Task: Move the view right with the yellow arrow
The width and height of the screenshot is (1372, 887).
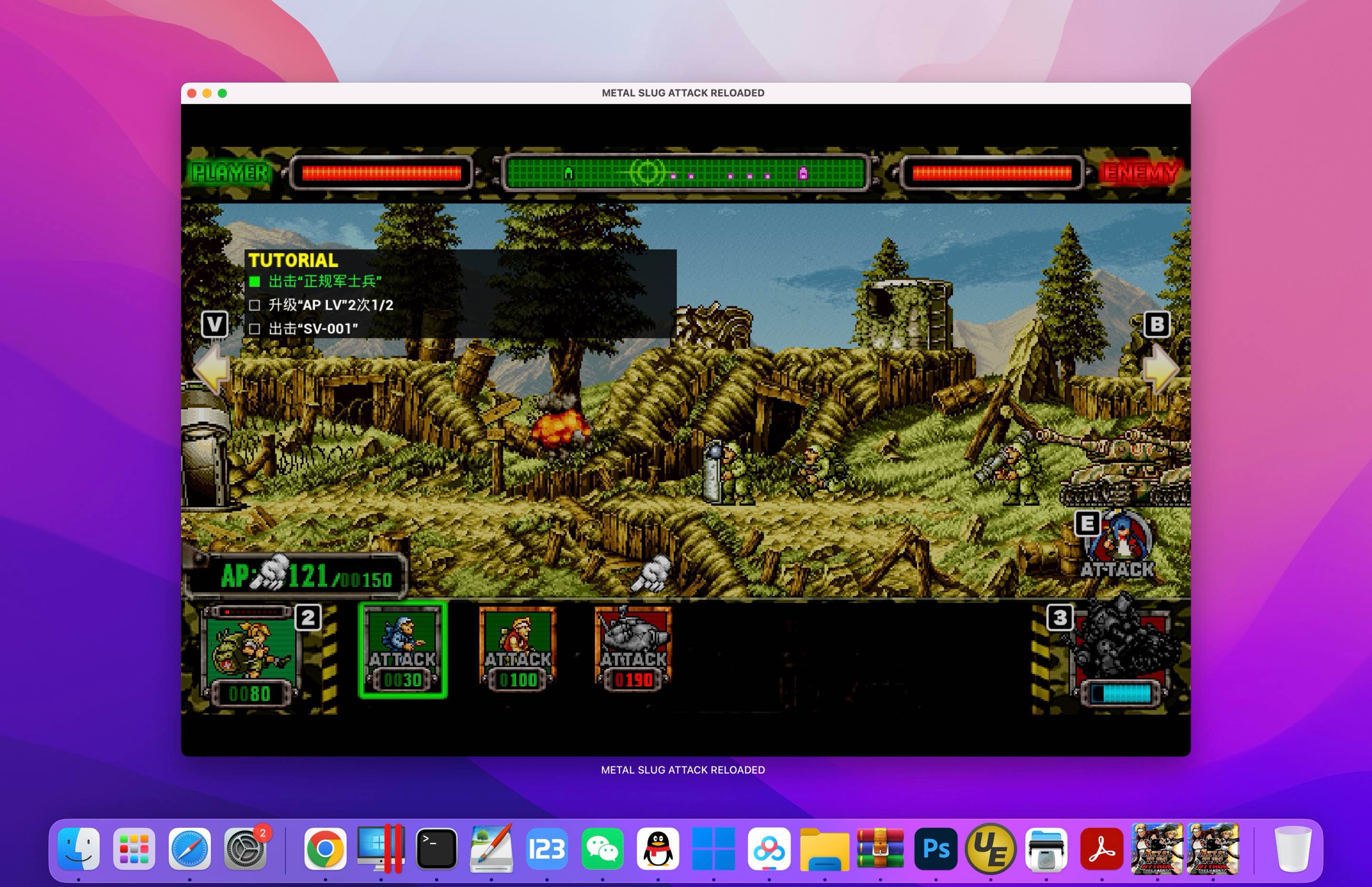Action: [x=1161, y=369]
